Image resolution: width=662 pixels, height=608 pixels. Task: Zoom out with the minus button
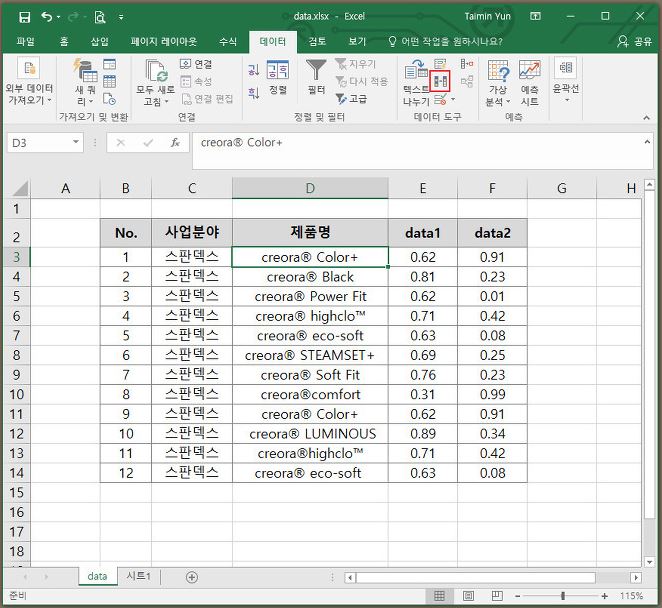518,596
